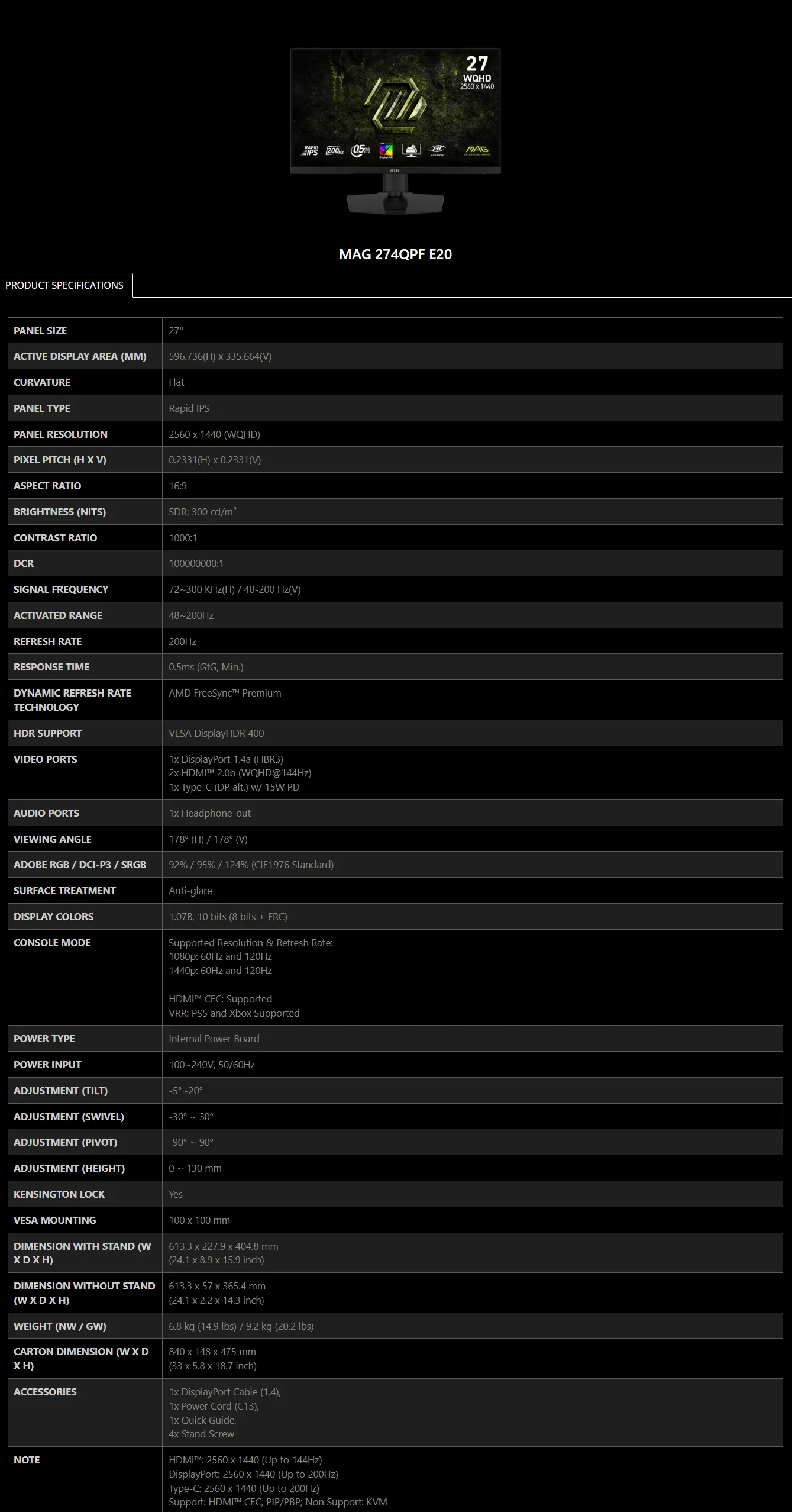Open the Product Specifications tab

pyautogui.click(x=64, y=285)
